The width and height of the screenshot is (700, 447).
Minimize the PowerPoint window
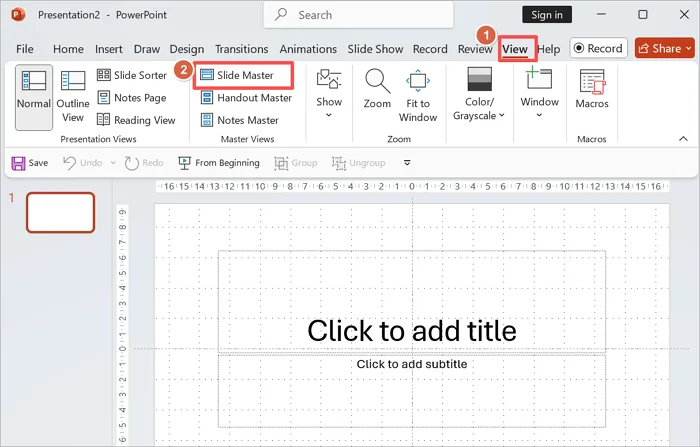[601, 15]
